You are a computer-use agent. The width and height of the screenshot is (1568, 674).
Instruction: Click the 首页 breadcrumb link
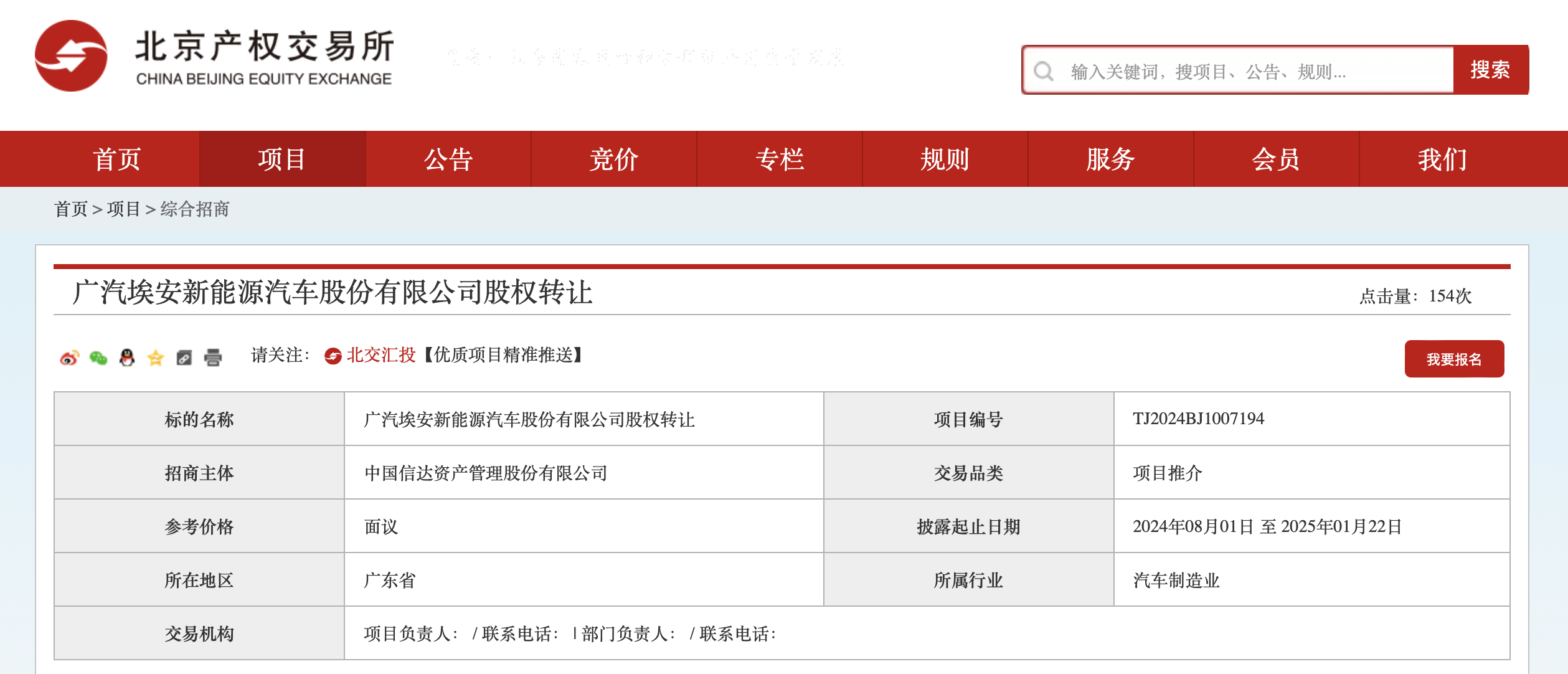tap(71, 209)
